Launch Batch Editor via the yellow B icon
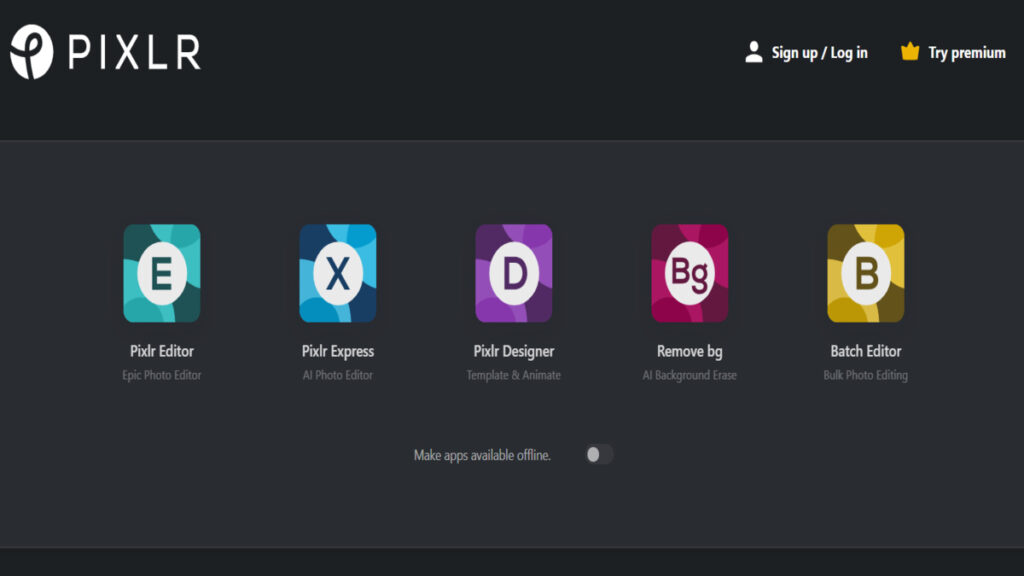 (x=866, y=273)
